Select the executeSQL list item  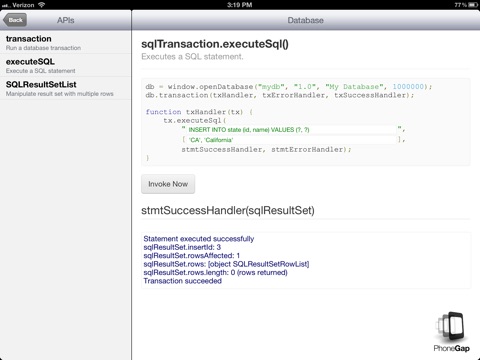(65, 66)
